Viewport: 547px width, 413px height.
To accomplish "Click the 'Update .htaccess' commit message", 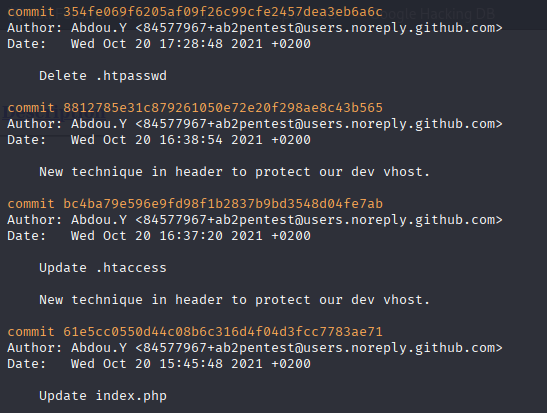I will point(103,268).
